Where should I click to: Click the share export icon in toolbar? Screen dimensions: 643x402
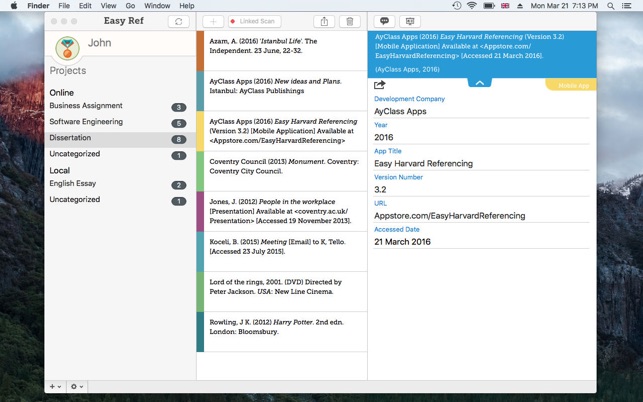[323, 21]
